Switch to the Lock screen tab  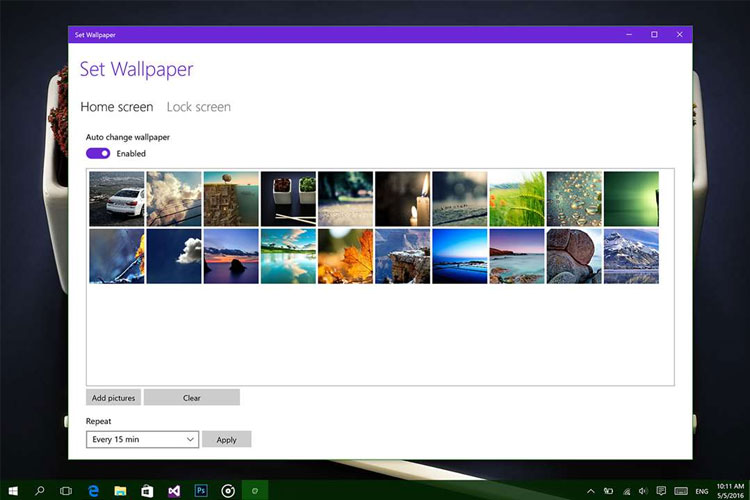pos(198,107)
